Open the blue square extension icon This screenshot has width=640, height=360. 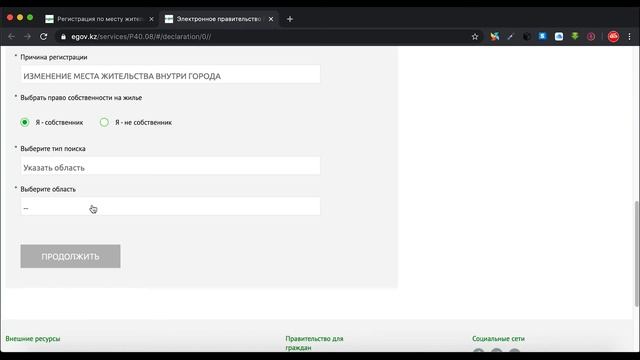pyautogui.click(x=542, y=36)
